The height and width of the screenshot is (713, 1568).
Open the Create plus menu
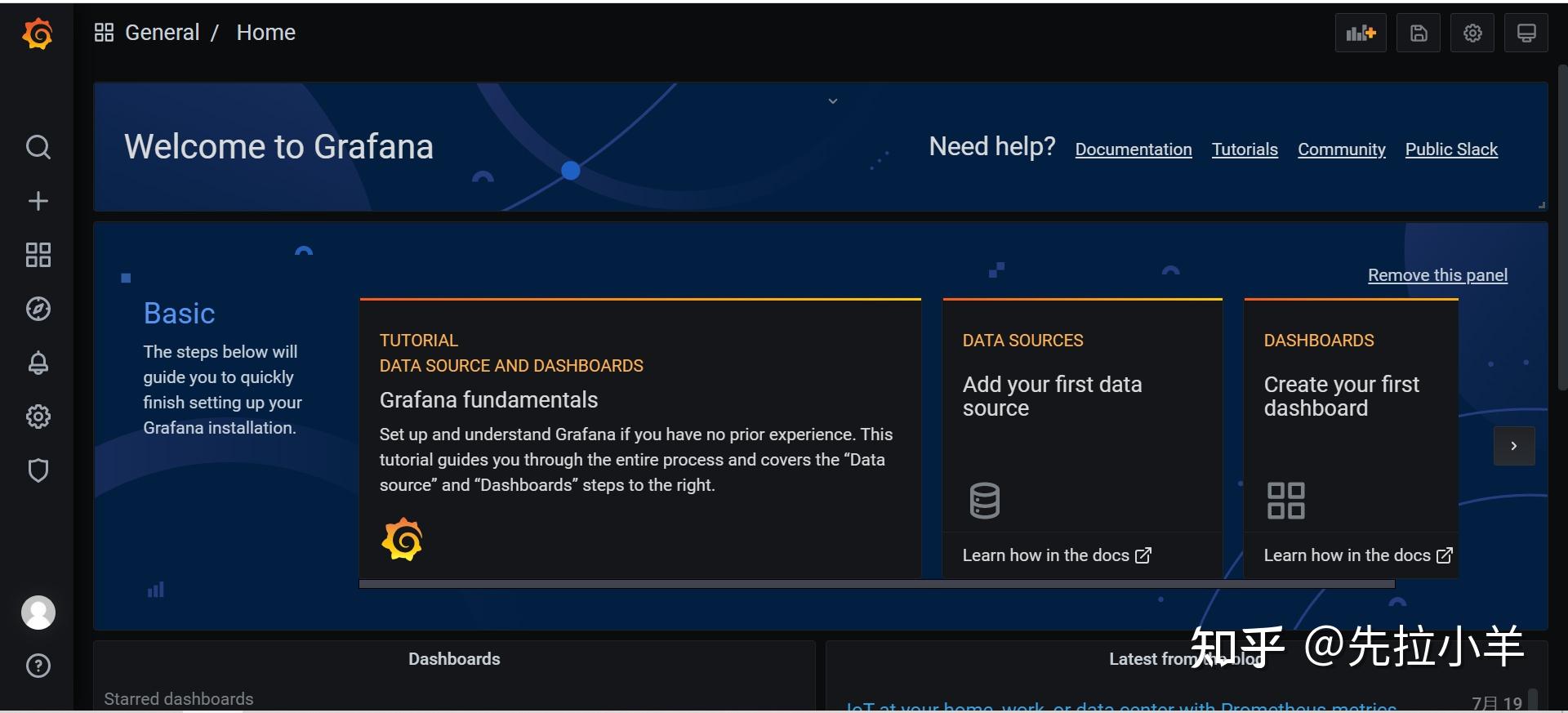(38, 201)
